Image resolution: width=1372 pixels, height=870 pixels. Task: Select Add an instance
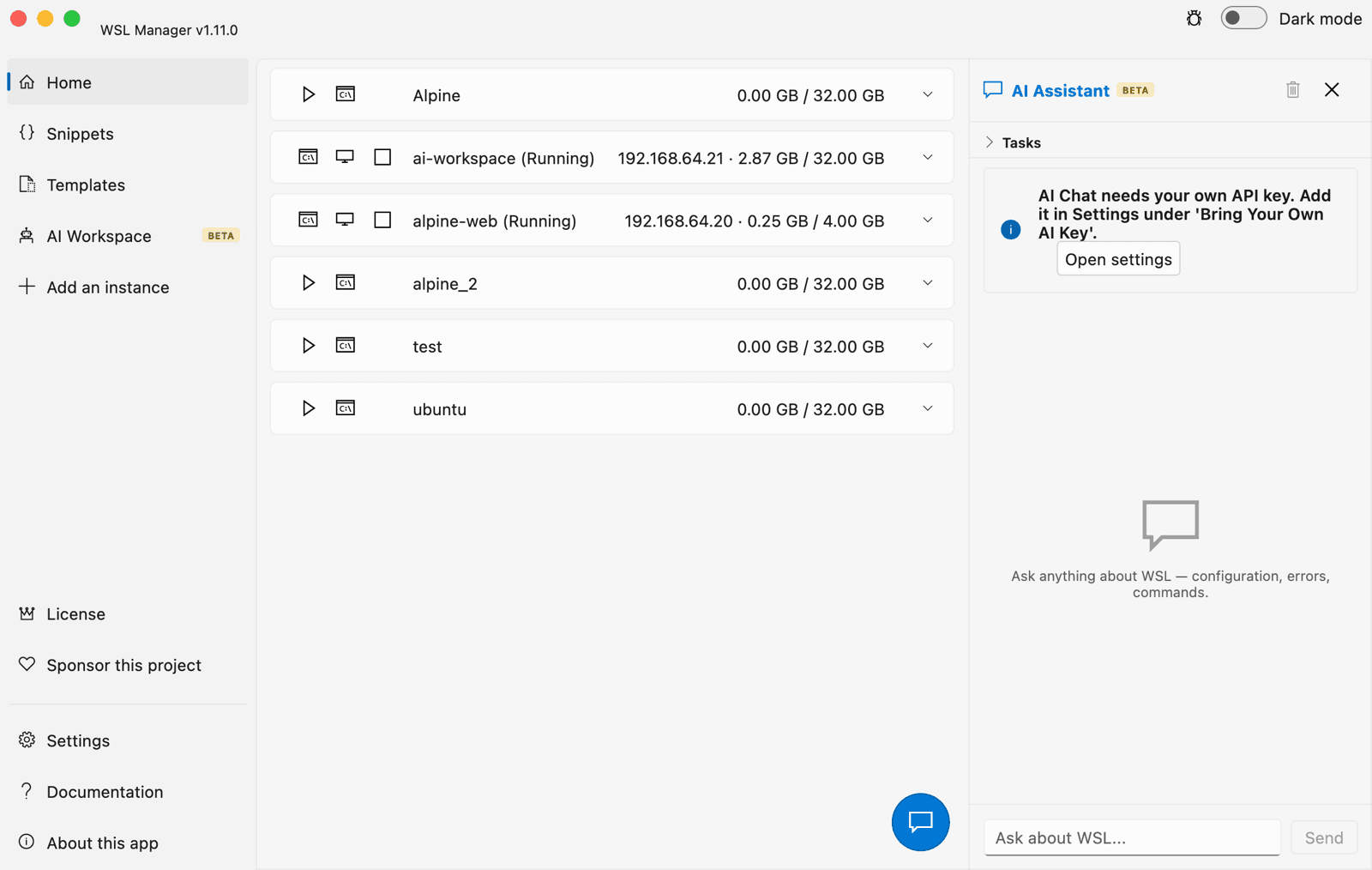(128, 287)
